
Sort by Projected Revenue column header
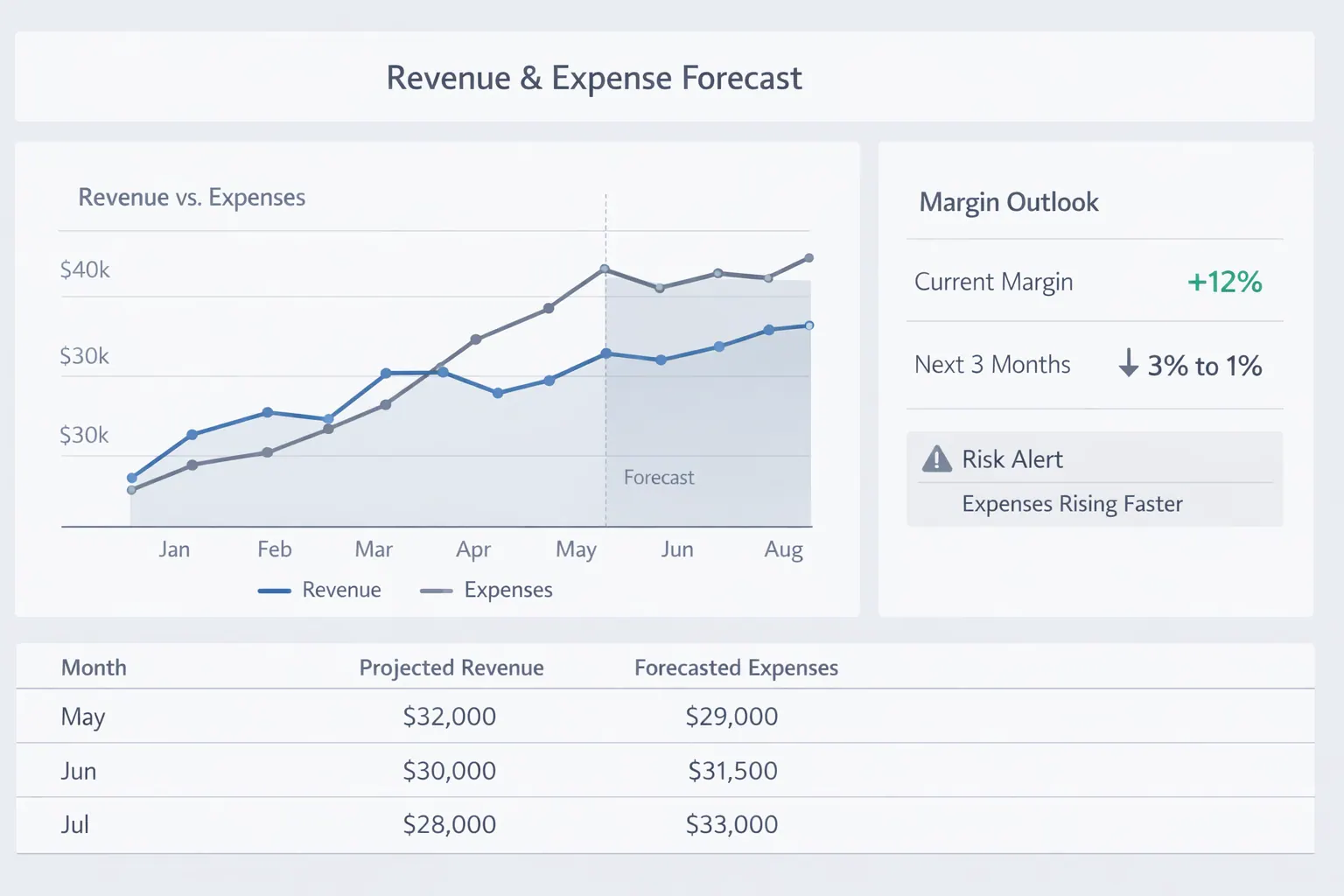pyautogui.click(x=451, y=668)
